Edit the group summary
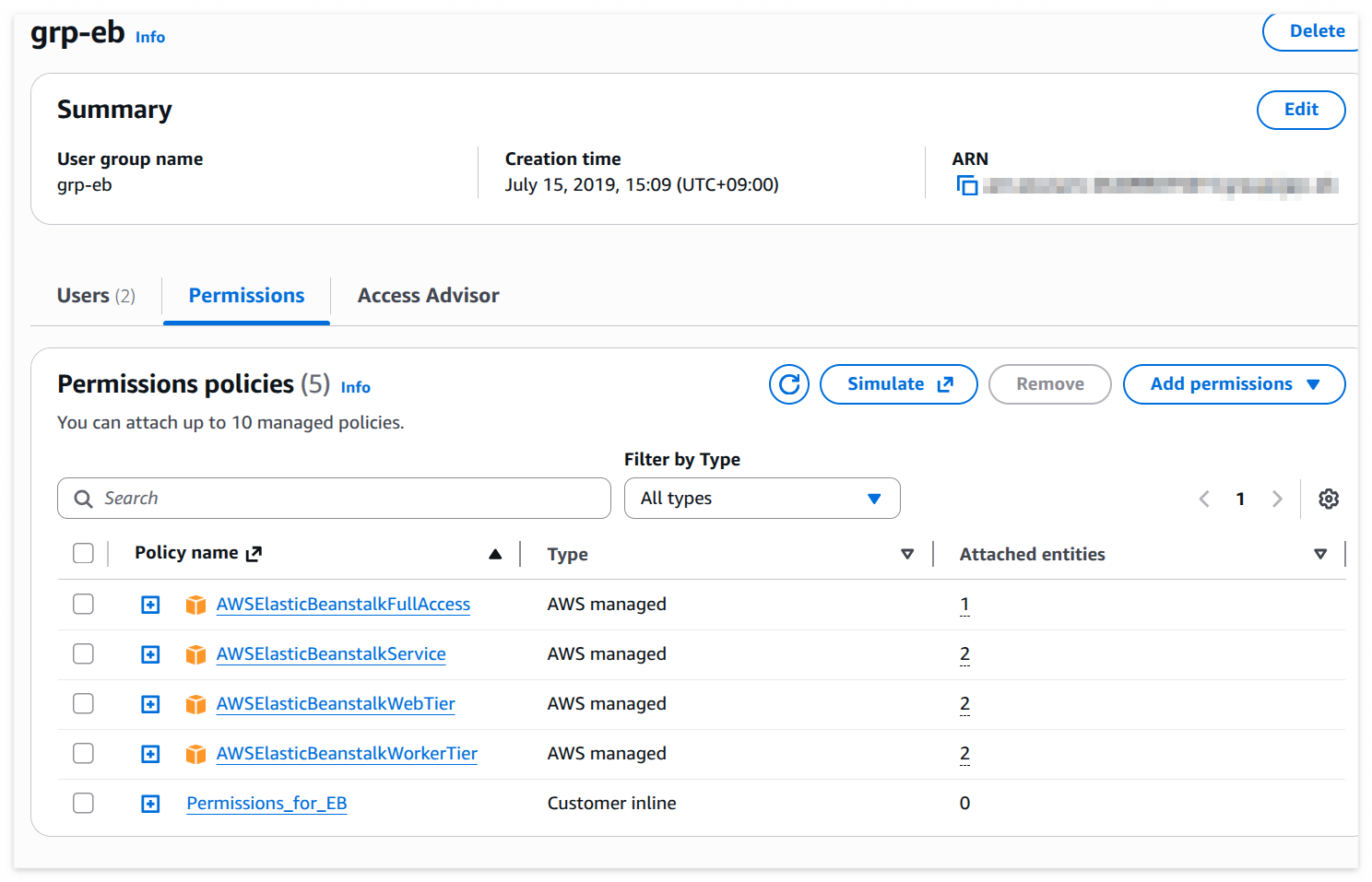Image resolution: width=1372 pixels, height=882 pixels. [1301, 110]
